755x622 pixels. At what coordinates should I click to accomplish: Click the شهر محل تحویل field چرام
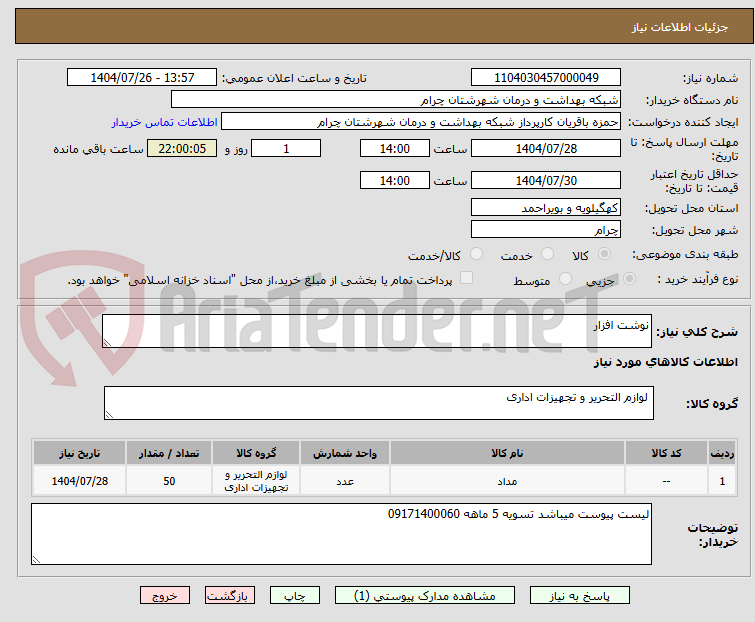point(546,230)
